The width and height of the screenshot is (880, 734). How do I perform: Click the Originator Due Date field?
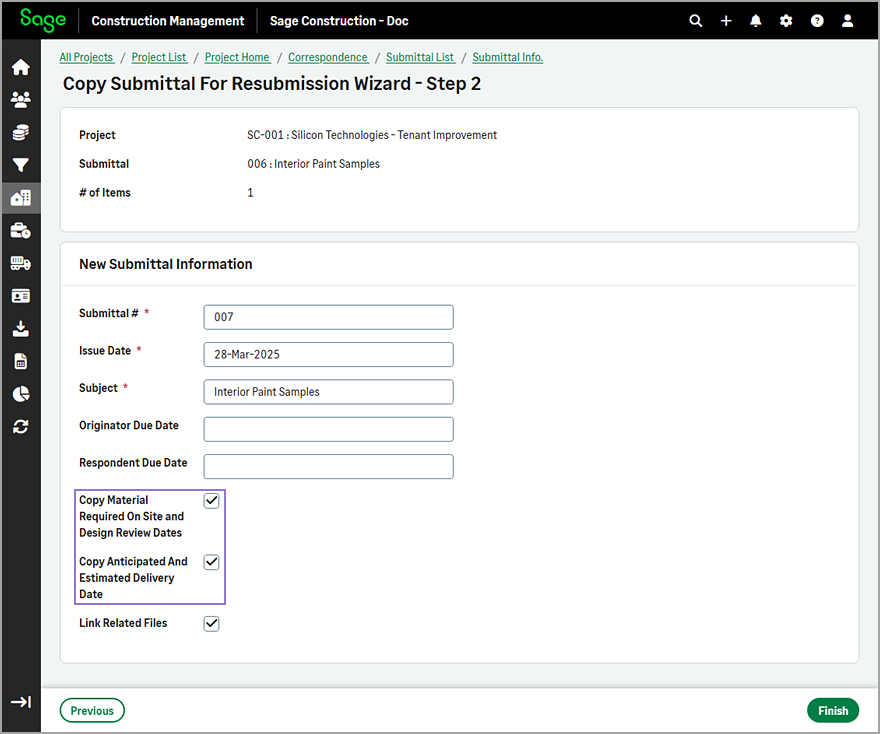tap(328, 429)
